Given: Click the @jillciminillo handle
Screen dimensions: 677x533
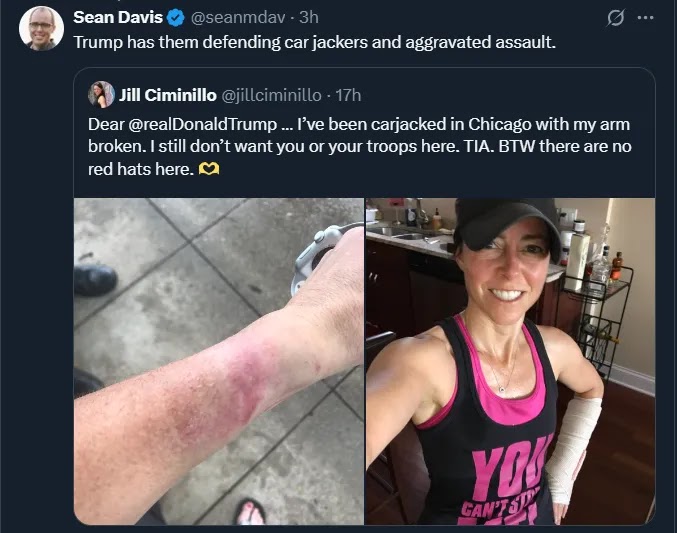Looking at the screenshot, I should coord(272,95).
